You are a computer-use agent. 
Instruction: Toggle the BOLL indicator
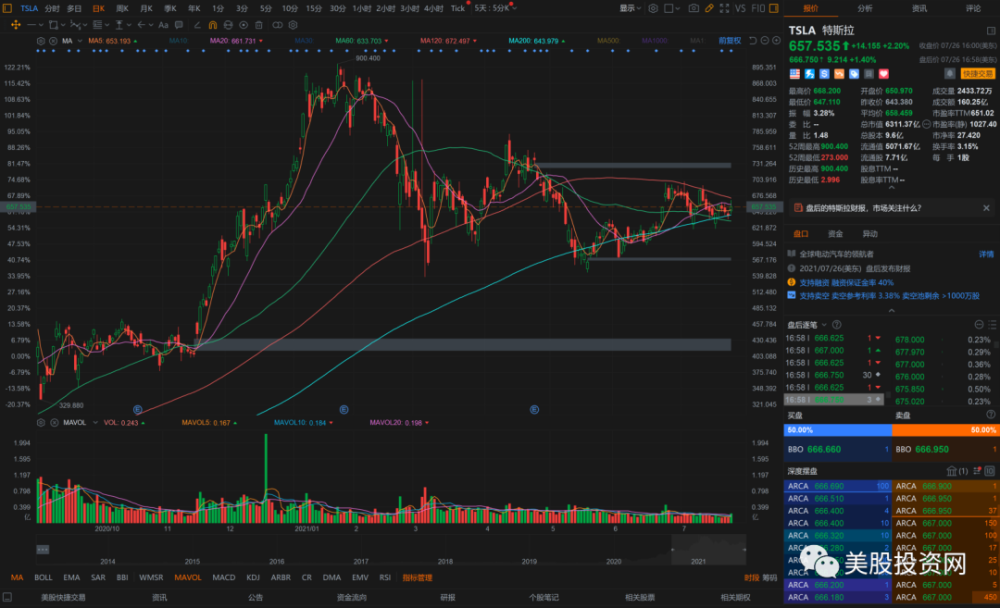(x=43, y=577)
